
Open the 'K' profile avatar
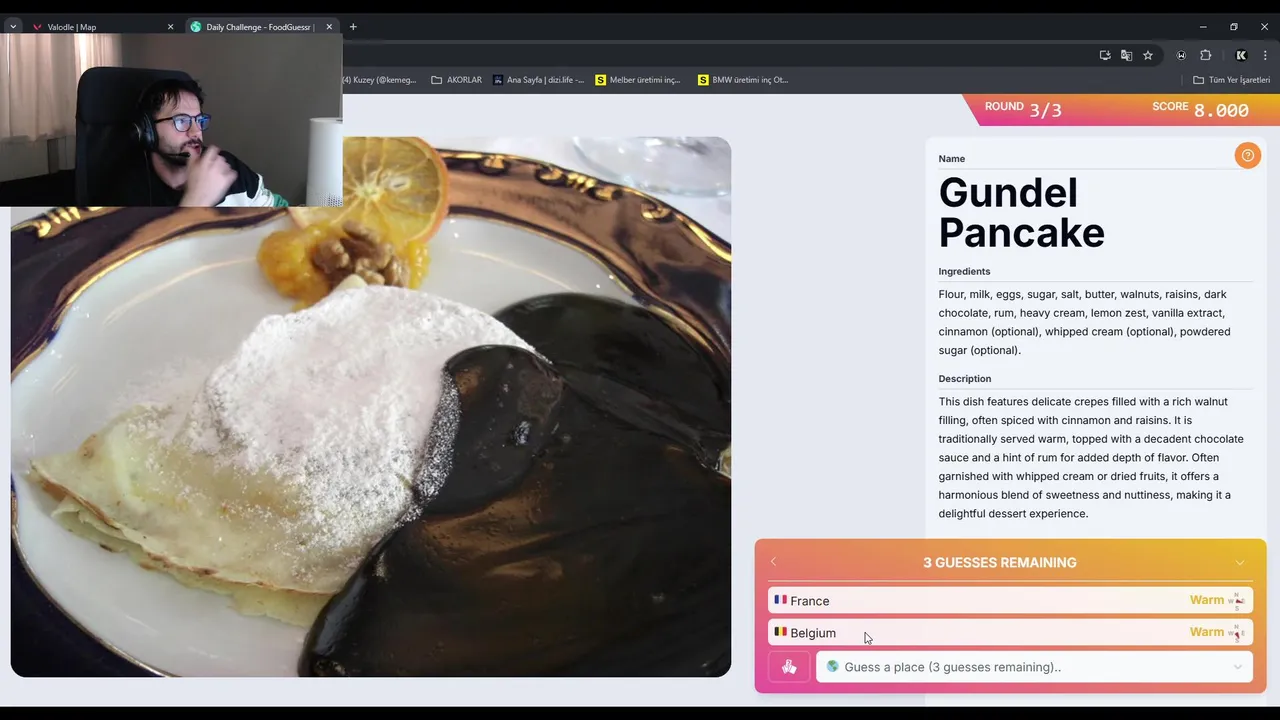coord(1241,55)
